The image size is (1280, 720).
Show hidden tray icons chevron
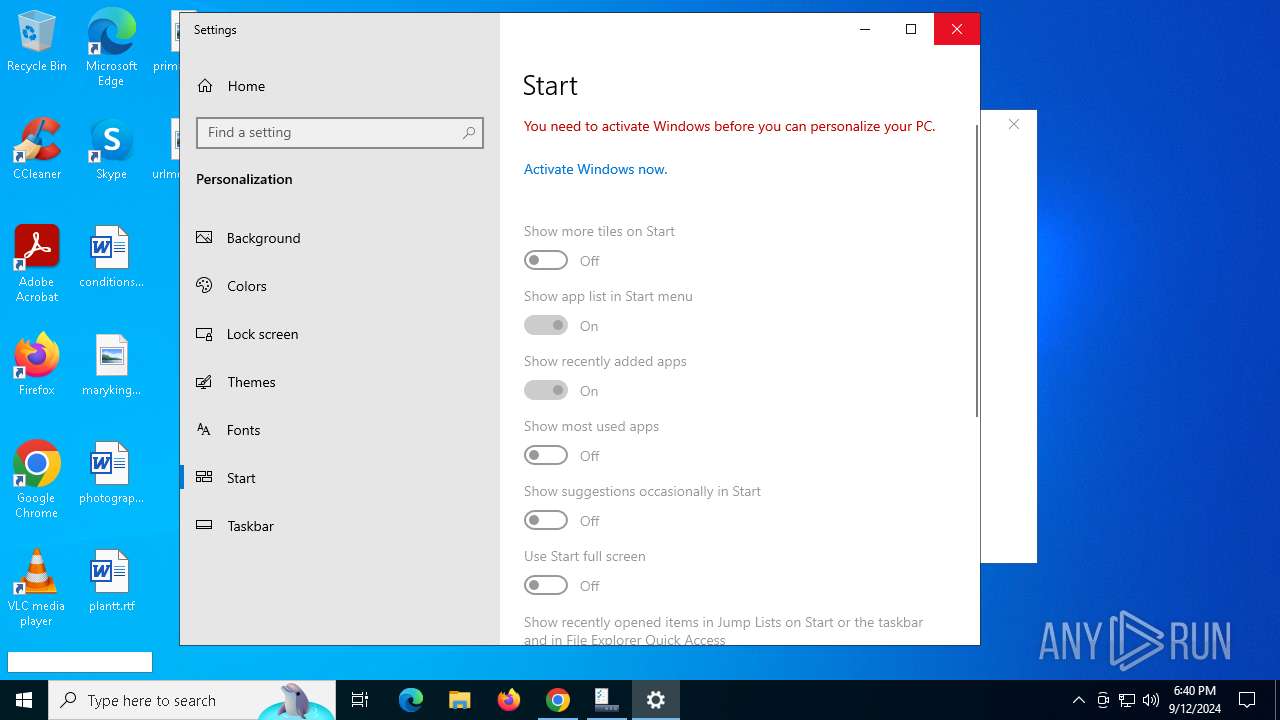coord(1078,700)
